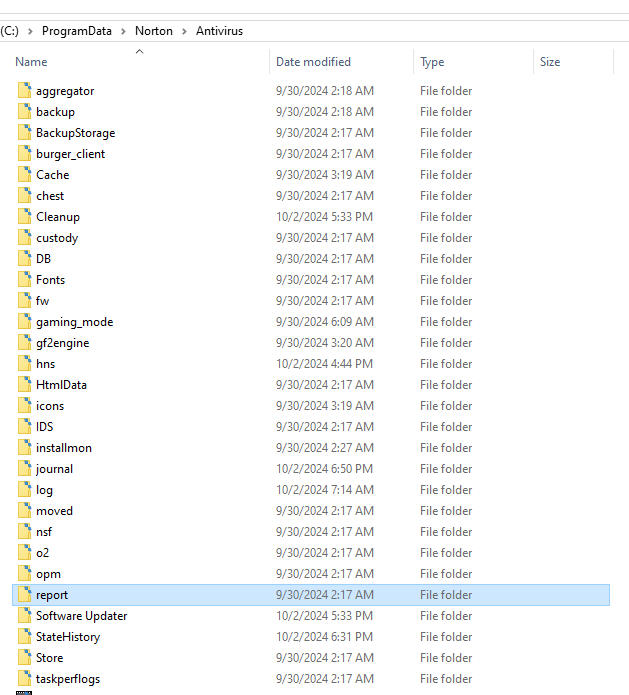629x695 pixels.
Task: Go to Norton in the address bar
Action: click(154, 31)
